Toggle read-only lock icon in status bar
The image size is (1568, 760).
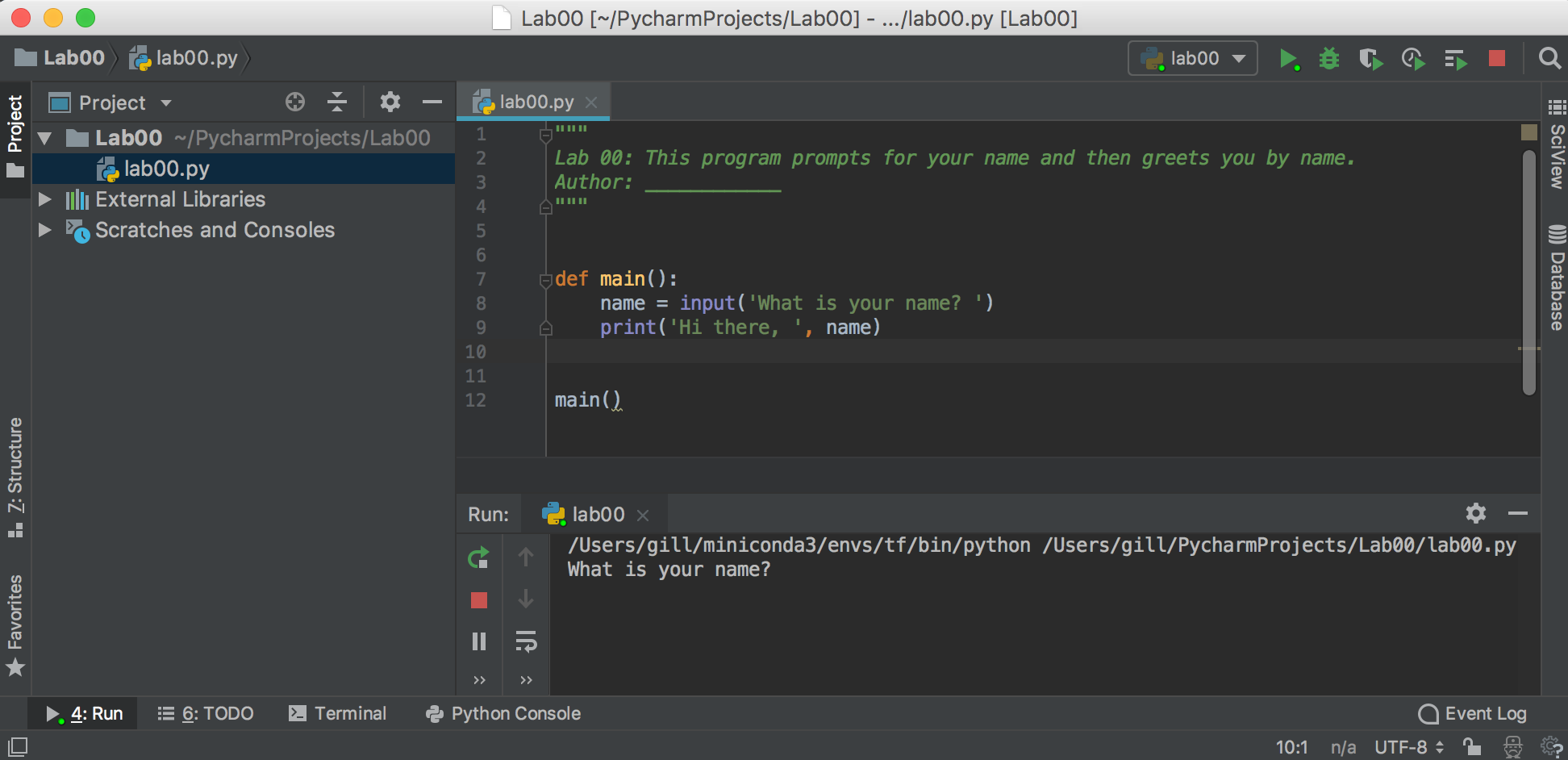click(x=1472, y=747)
